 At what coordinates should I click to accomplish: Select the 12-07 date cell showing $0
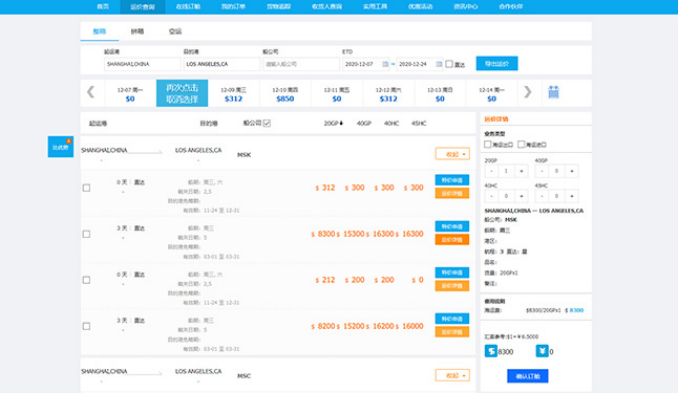pos(130,93)
